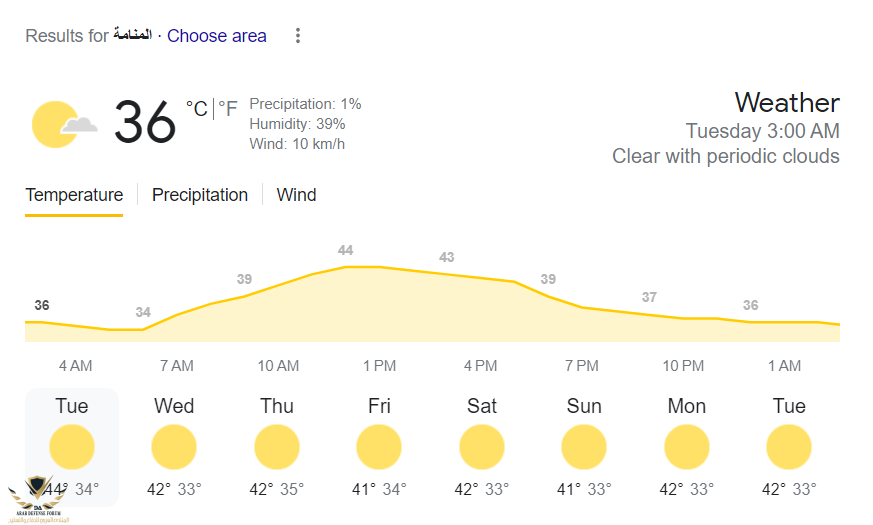
Task: Select Thursday's sun forecast icon
Action: click(x=277, y=447)
